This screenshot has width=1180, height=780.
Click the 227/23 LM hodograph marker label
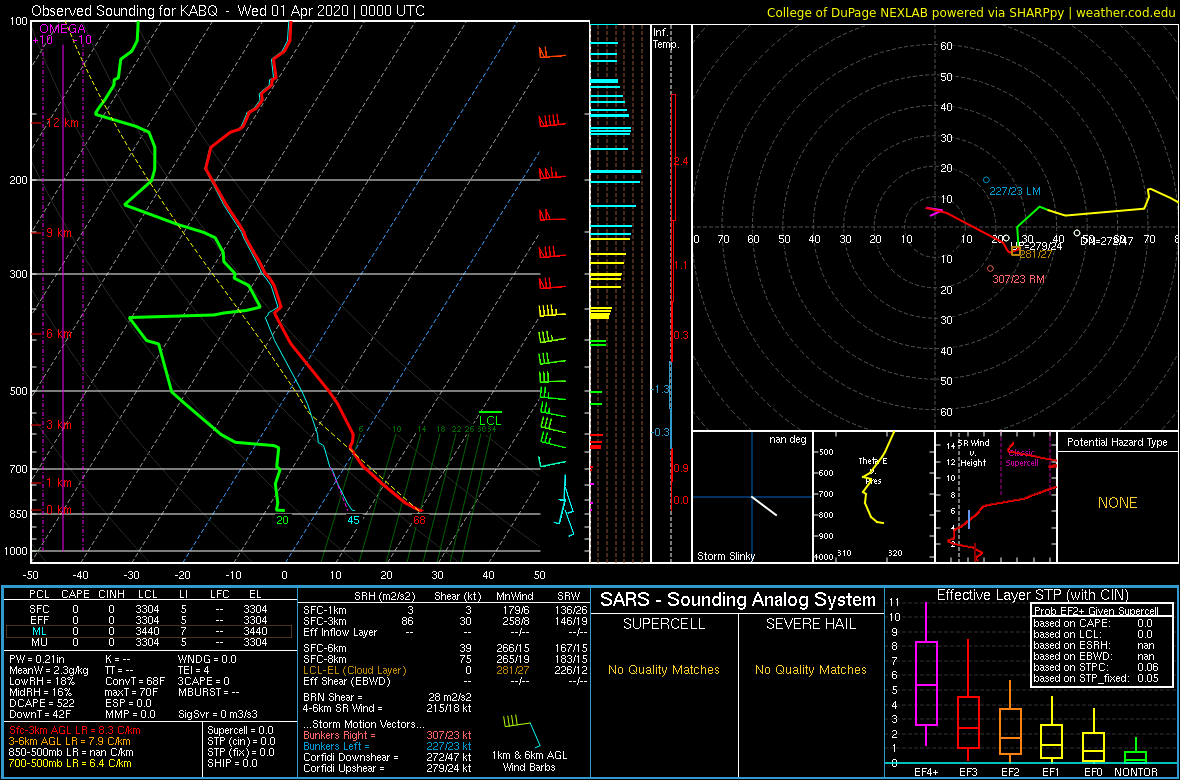point(1014,192)
